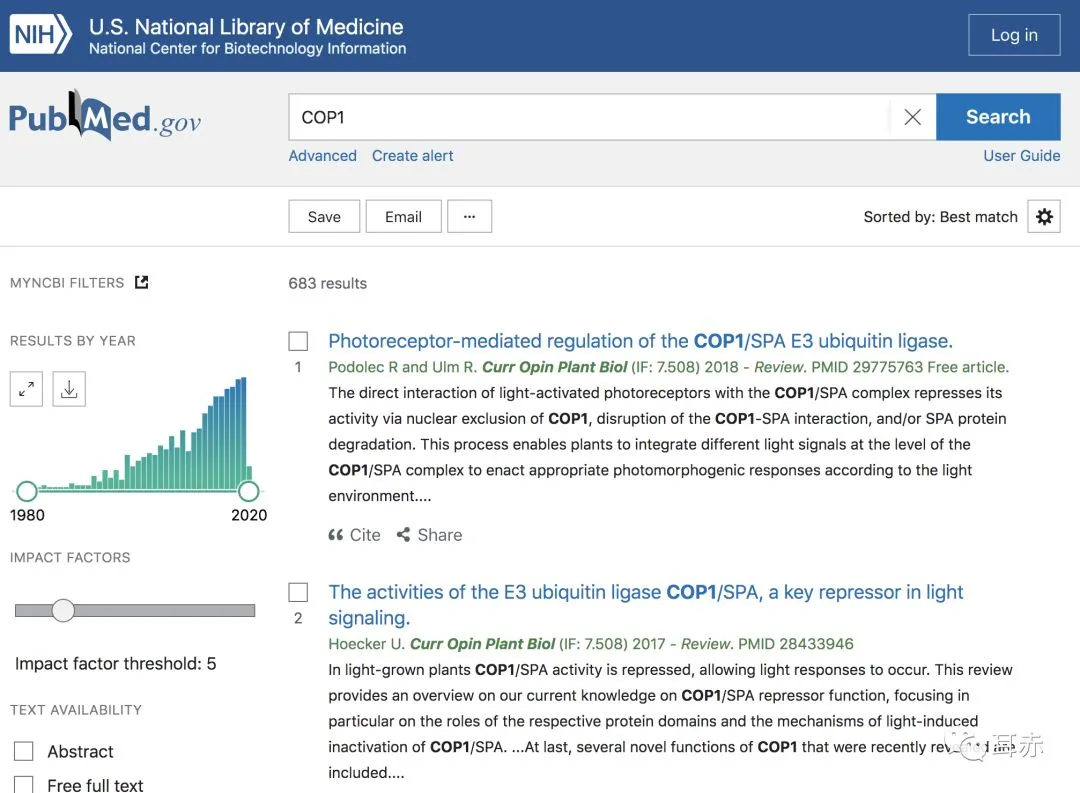The width and height of the screenshot is (1080, 793).
Task: Go to PubMed.gov home logo
Action: pos(105,118)
